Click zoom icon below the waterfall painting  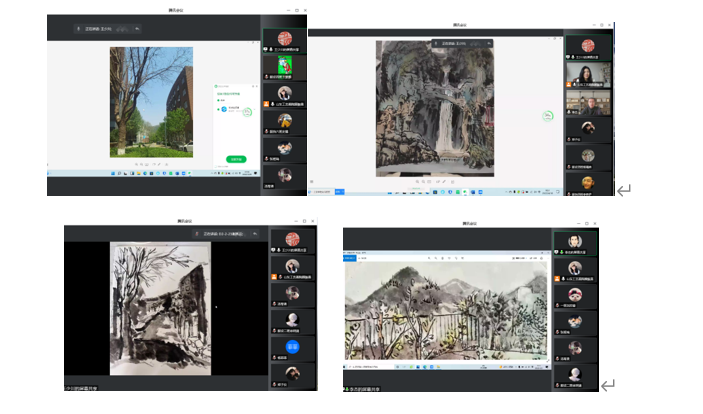pyautogui.click(x=417, y=181)
